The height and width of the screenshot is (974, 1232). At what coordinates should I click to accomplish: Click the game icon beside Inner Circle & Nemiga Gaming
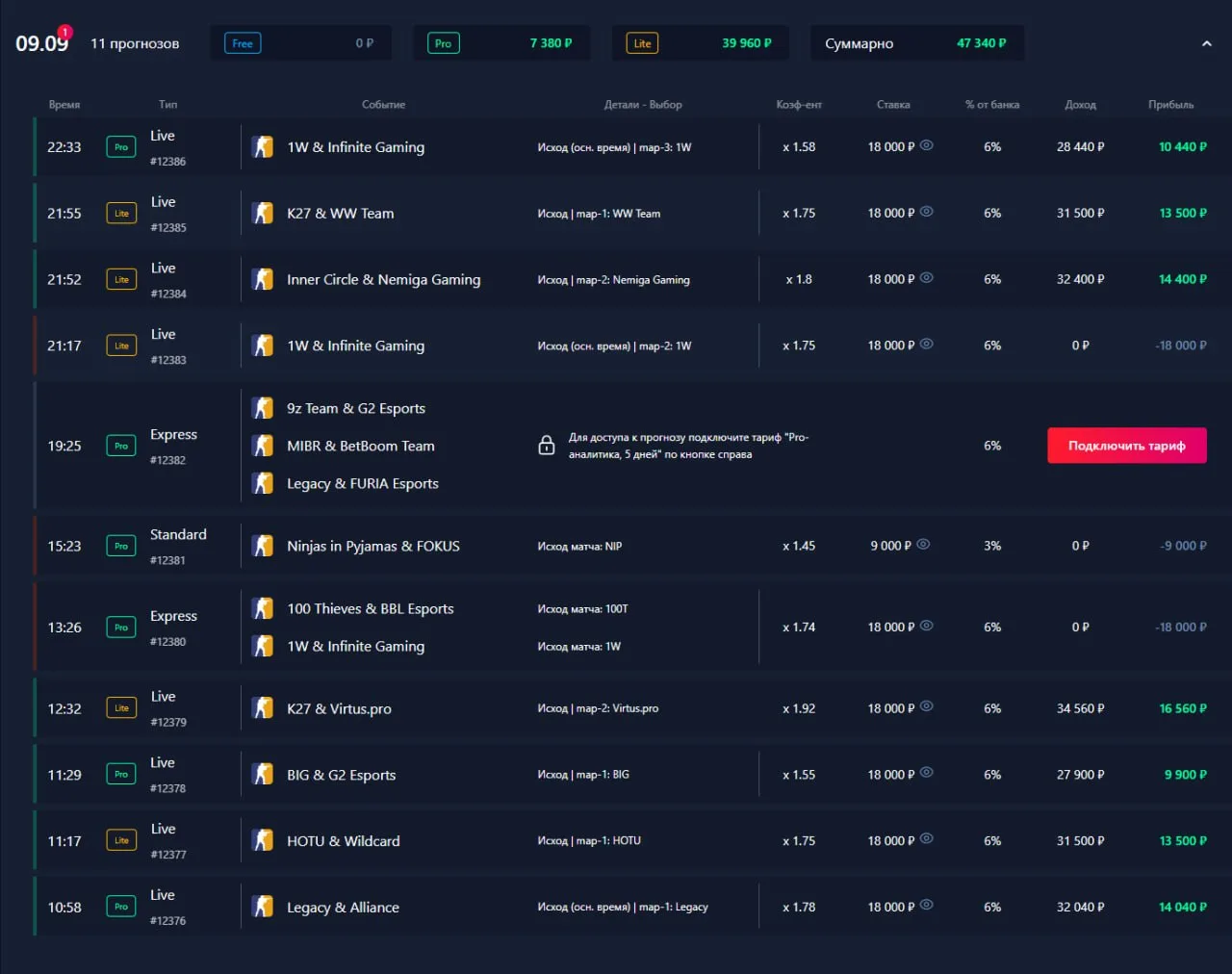click(263, 280)
